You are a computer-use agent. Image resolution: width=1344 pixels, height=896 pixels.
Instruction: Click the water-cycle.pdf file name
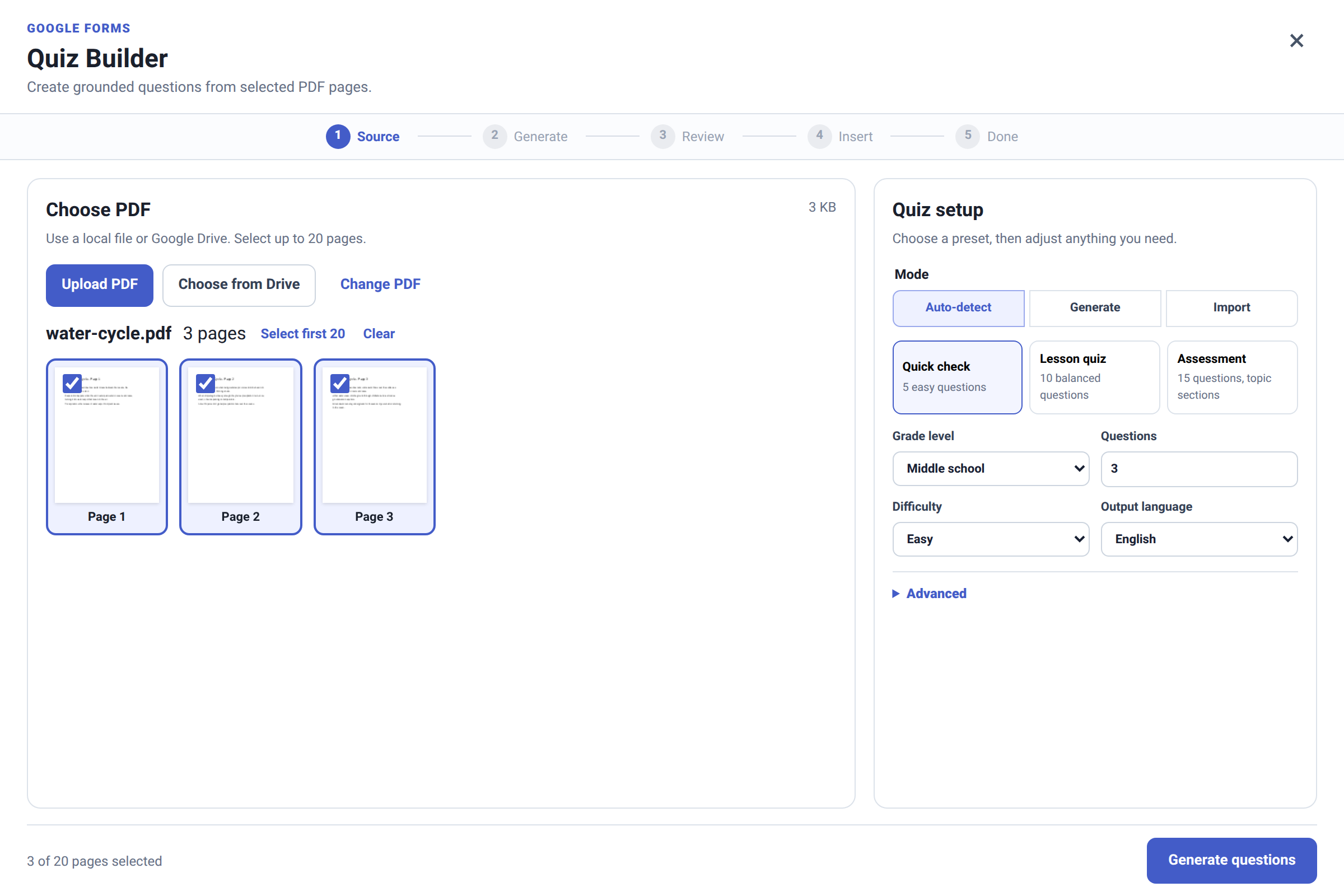click(x=109, y=333)
